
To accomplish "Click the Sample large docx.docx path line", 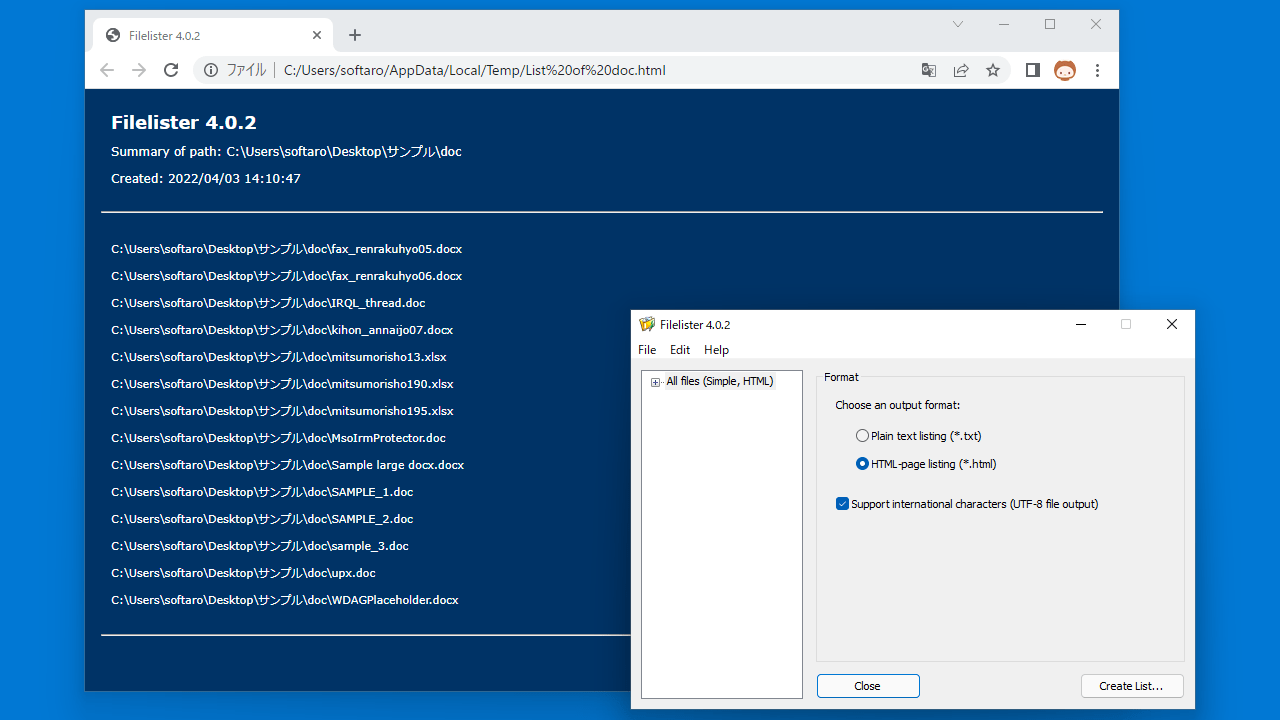I will [x=288, y=465].
